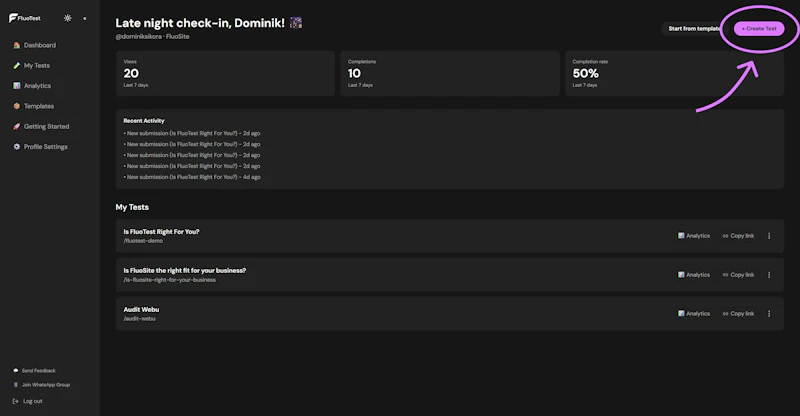
Task: Click Copy link chain icon in fluotest-demo row
Action: click(726, 236)
